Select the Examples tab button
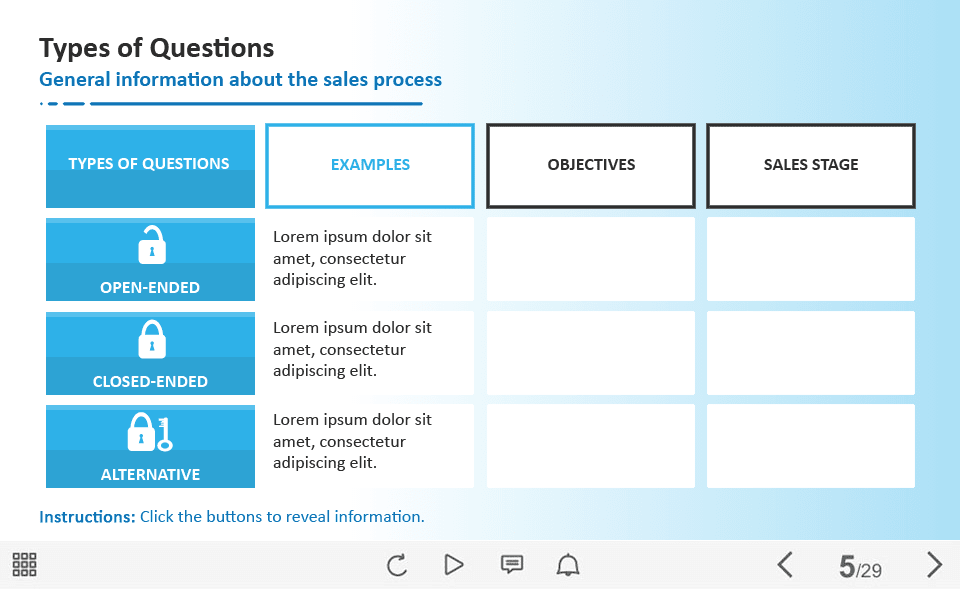The height and width of the screenshot is (590, 960). [370, 165]
